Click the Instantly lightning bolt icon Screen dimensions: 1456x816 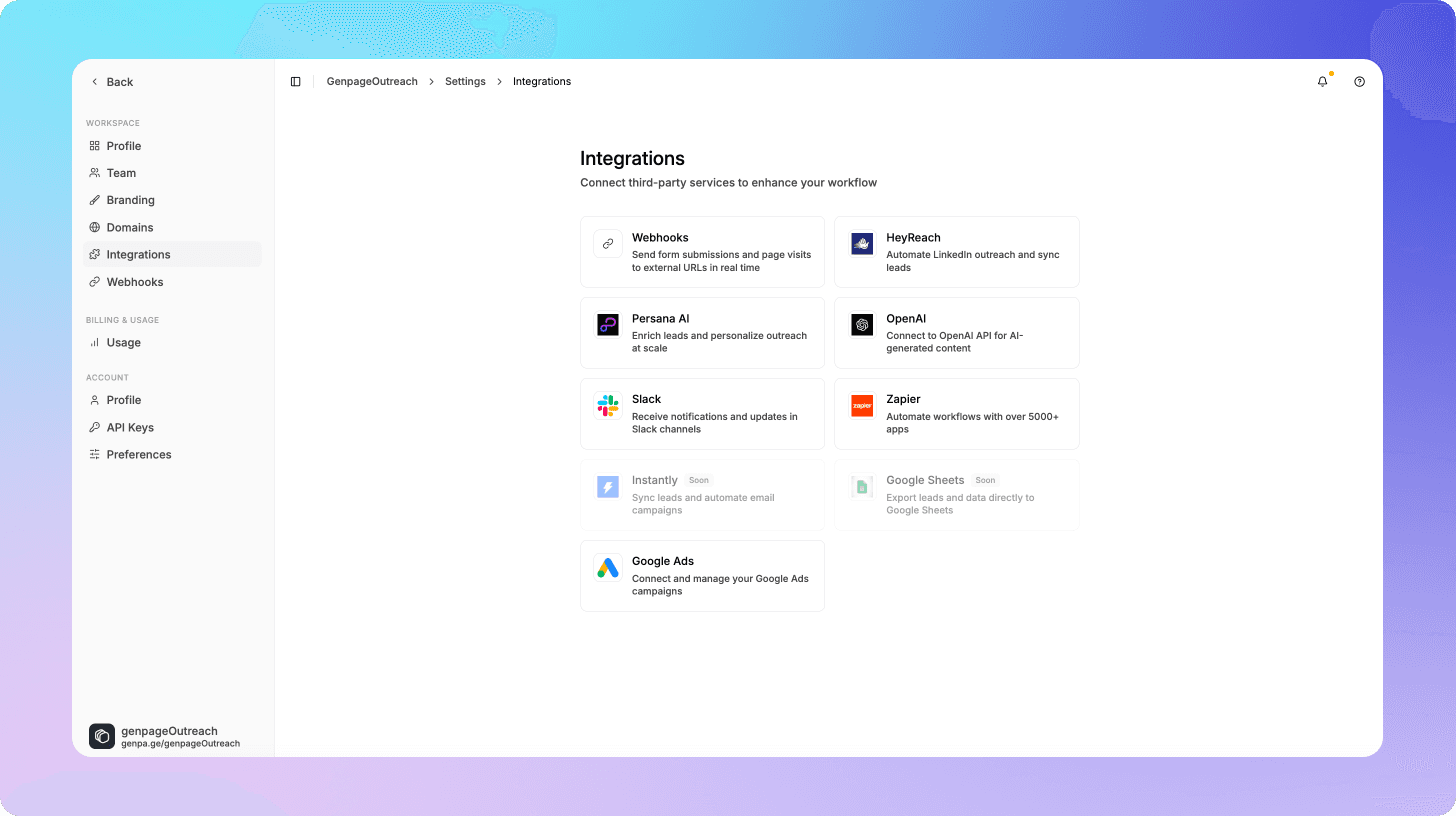(x=608, y=487)
